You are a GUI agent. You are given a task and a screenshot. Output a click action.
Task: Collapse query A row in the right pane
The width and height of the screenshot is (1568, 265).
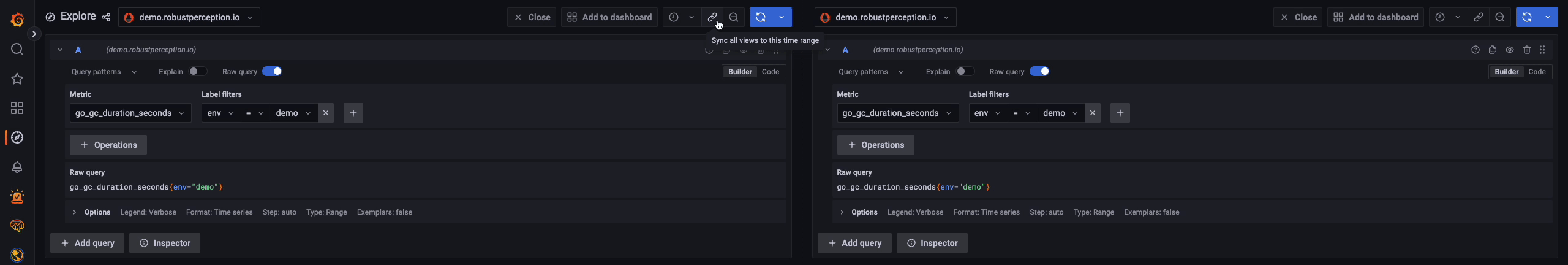pyautogui.click(x=827, y=50)
